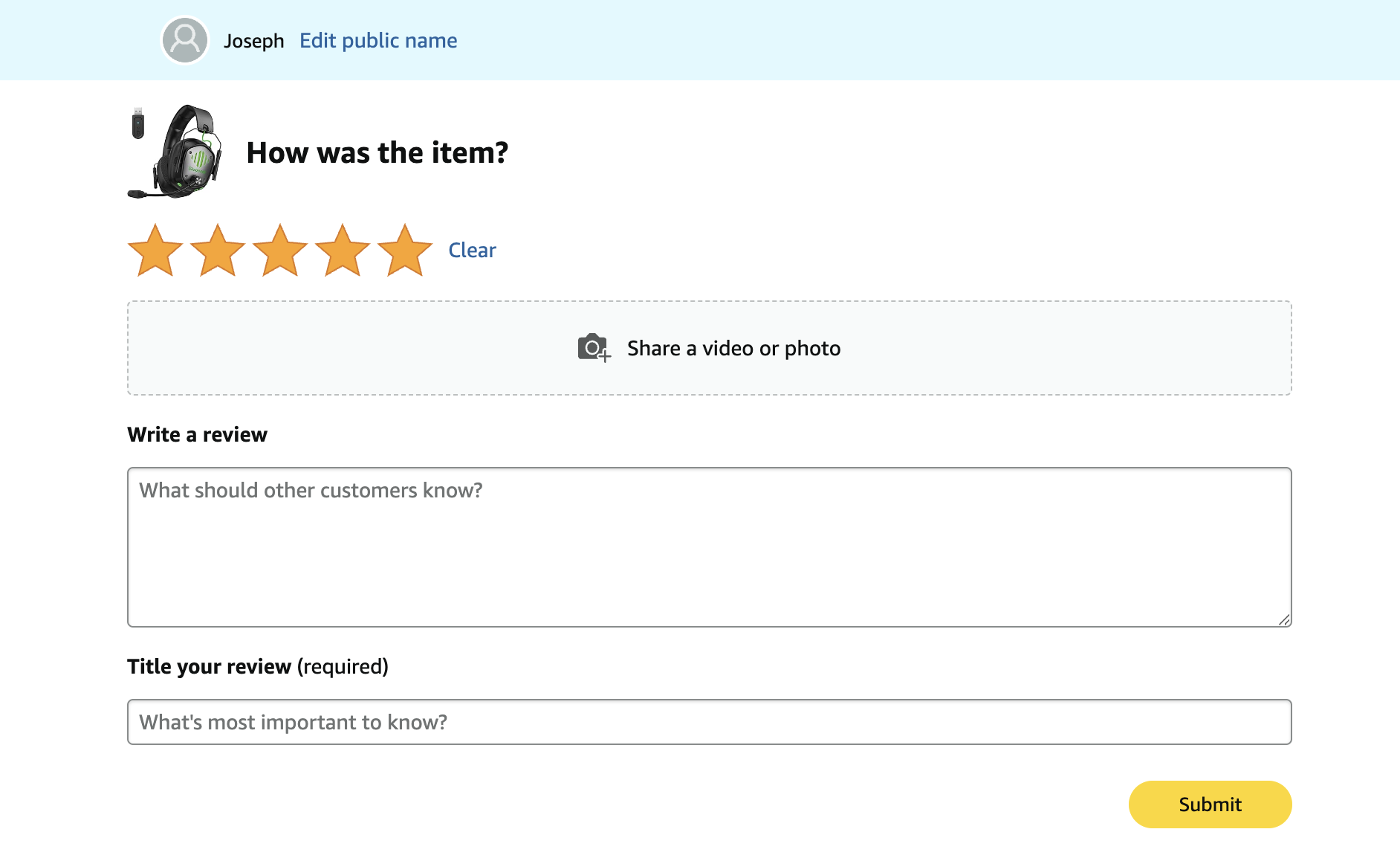Click the Title your review label
Screen dimensions: 1400x861
258,666
